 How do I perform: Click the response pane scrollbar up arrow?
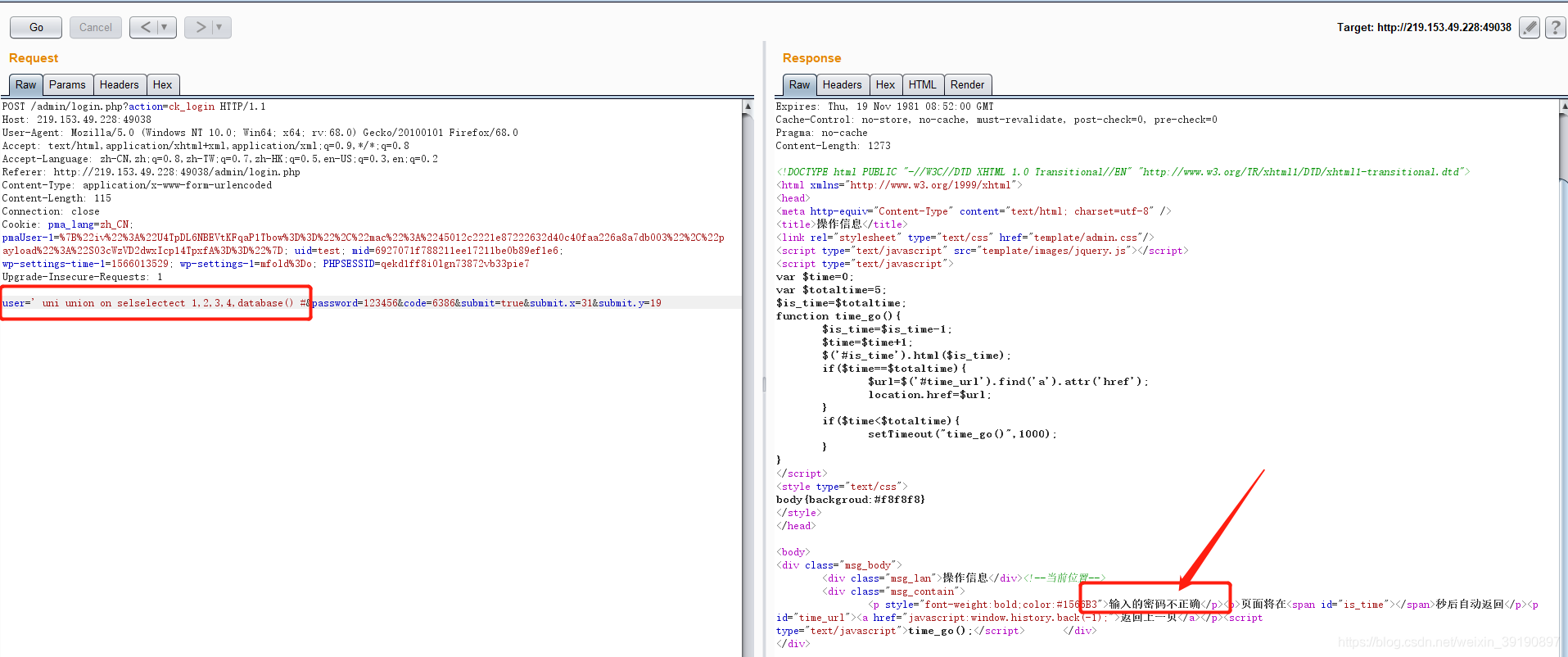1563,106
